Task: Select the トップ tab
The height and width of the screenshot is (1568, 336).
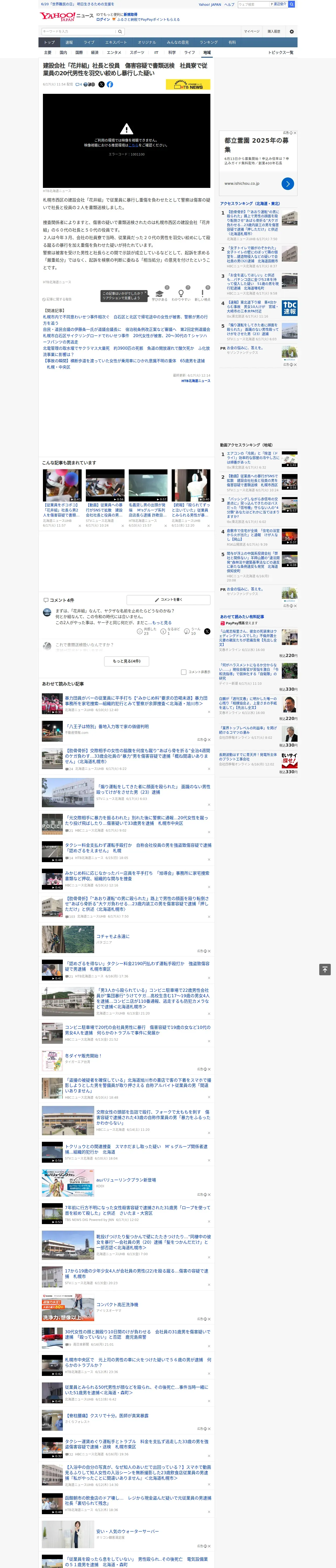Action: tap(49, 42)
